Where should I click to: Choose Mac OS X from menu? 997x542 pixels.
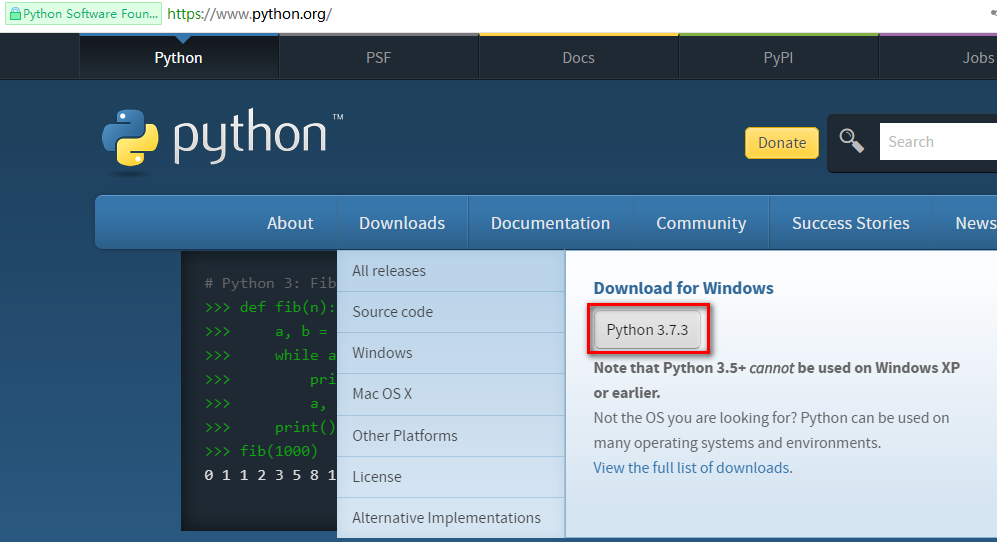[x=451, y=394]
